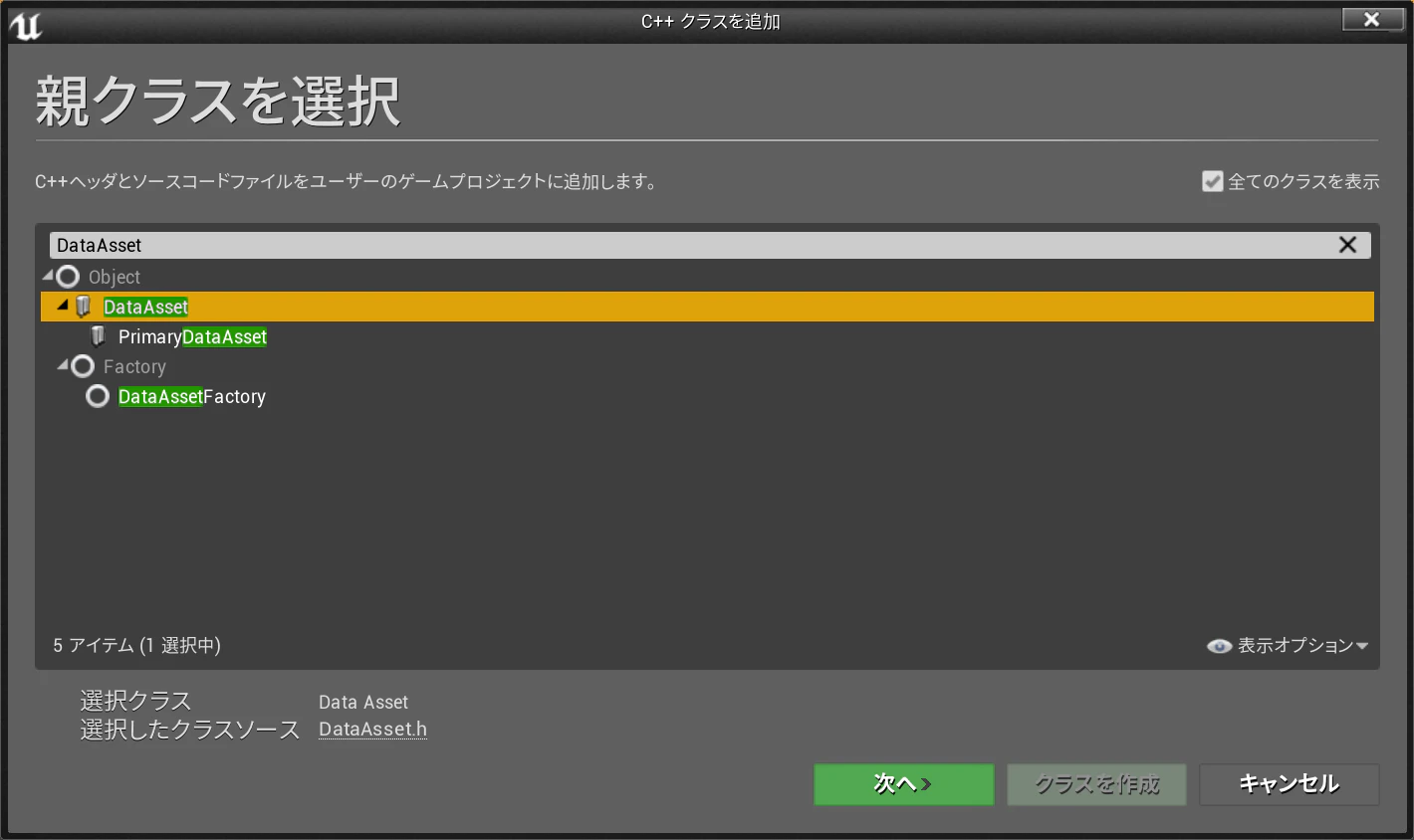Select the PrimaryDataAsset class row
The height and width of the screenshot is (840, 1414).
tap(707, 336)
